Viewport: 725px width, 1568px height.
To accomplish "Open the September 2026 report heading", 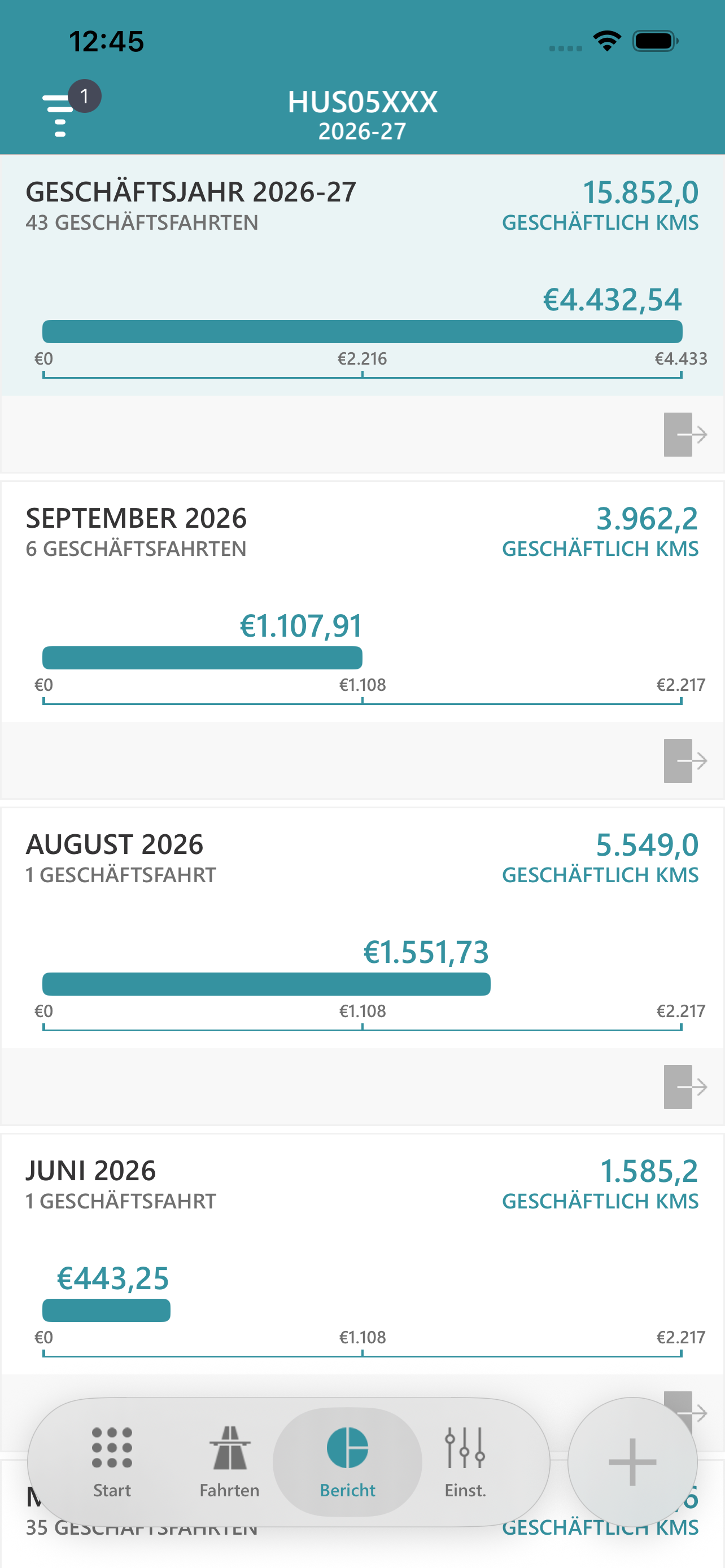I will click(136, 518).
